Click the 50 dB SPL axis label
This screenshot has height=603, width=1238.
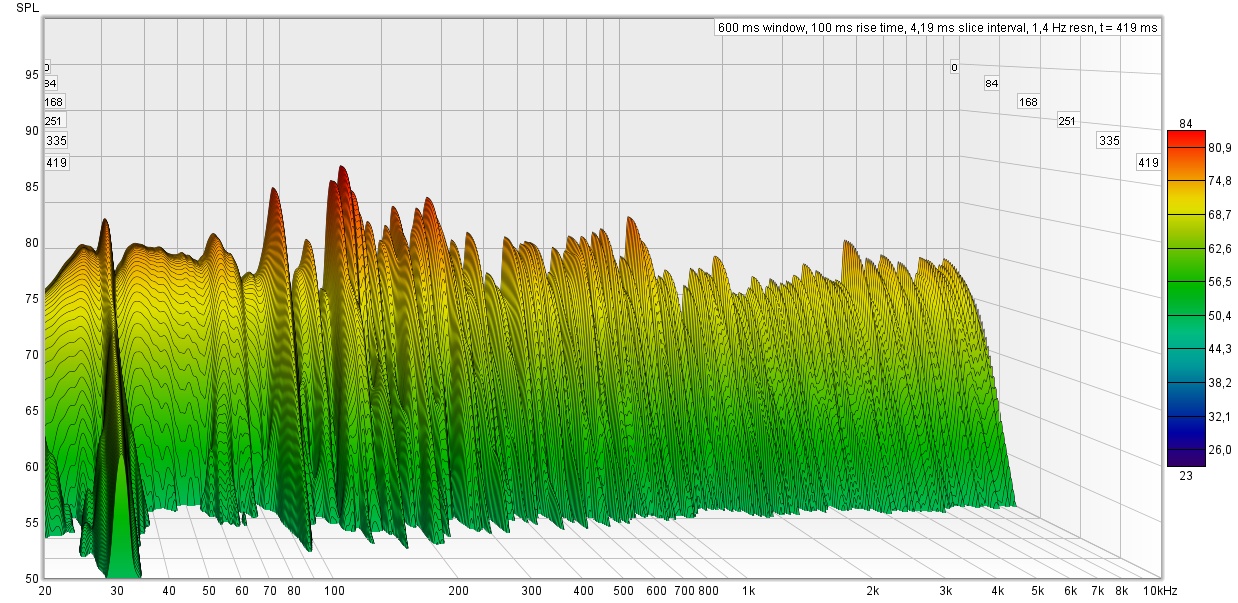[x=31, y=578]
